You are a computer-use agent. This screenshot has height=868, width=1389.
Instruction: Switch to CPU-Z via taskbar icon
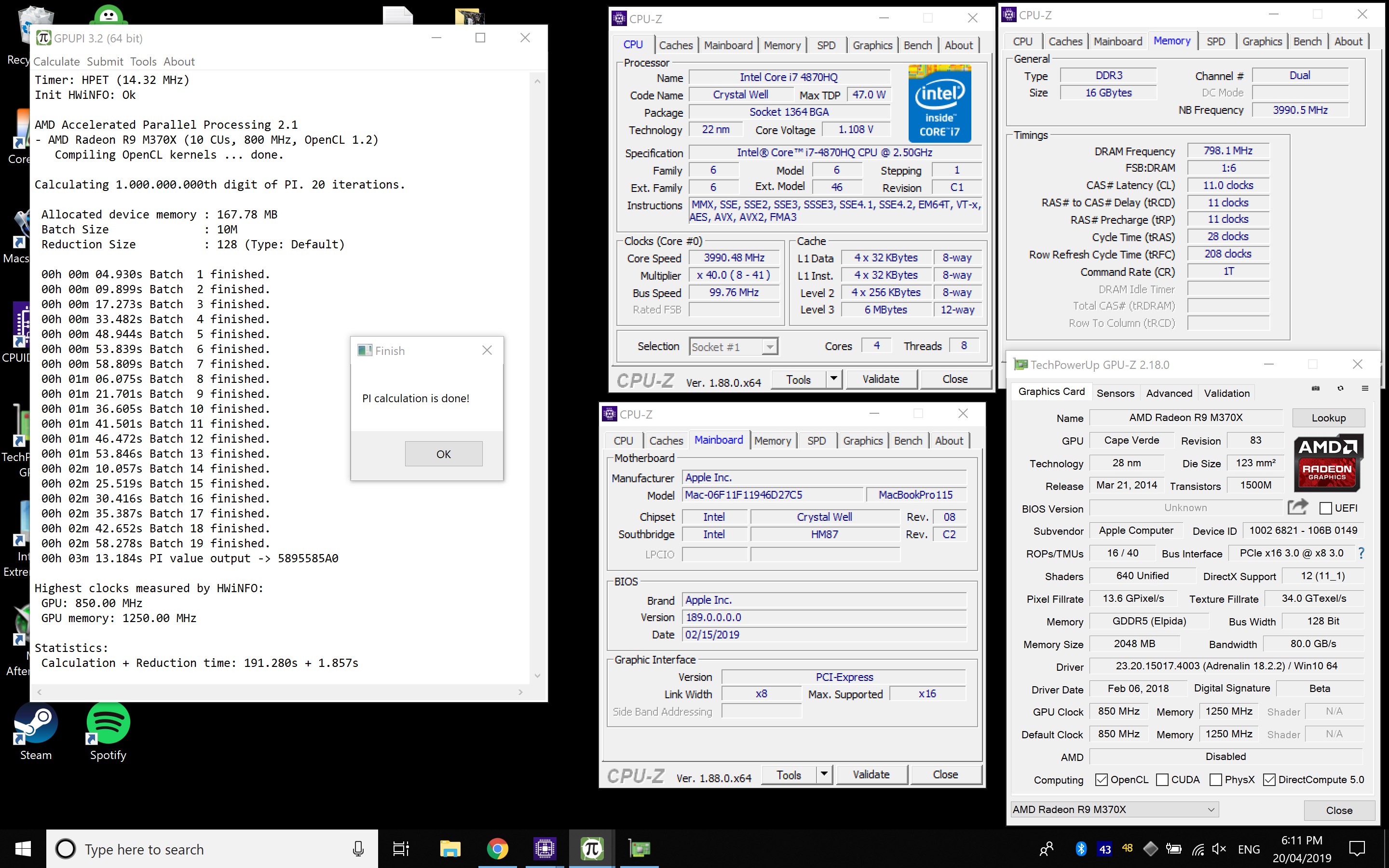(544, 849)
